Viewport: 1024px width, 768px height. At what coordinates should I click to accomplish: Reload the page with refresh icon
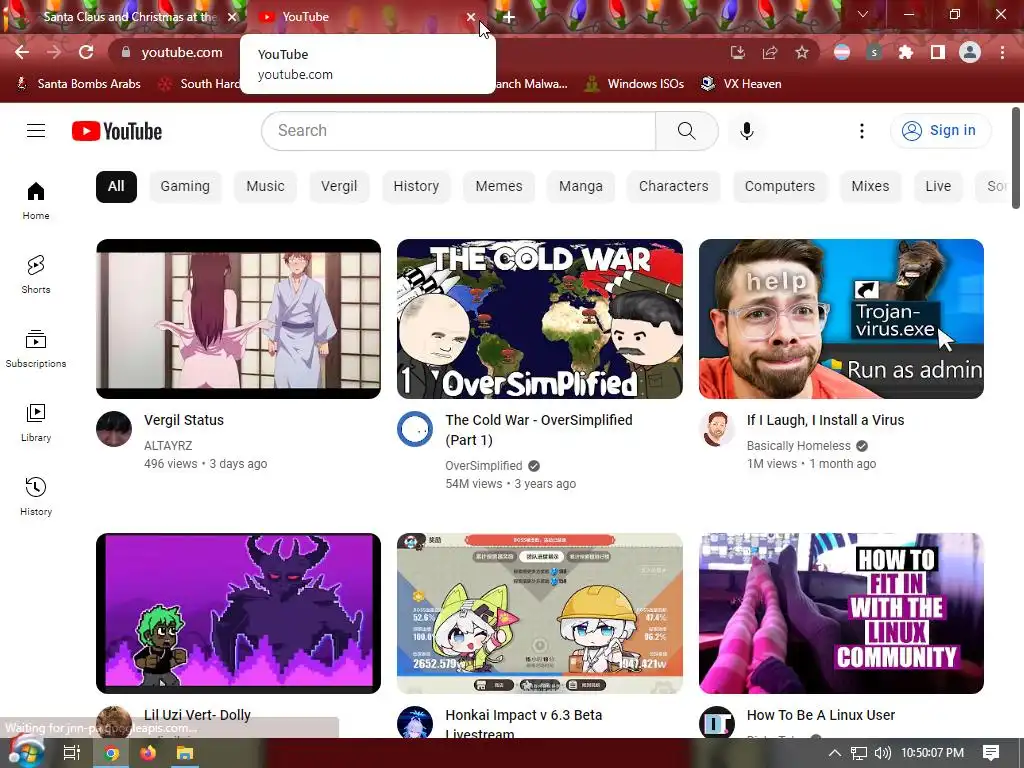(86, 52)
